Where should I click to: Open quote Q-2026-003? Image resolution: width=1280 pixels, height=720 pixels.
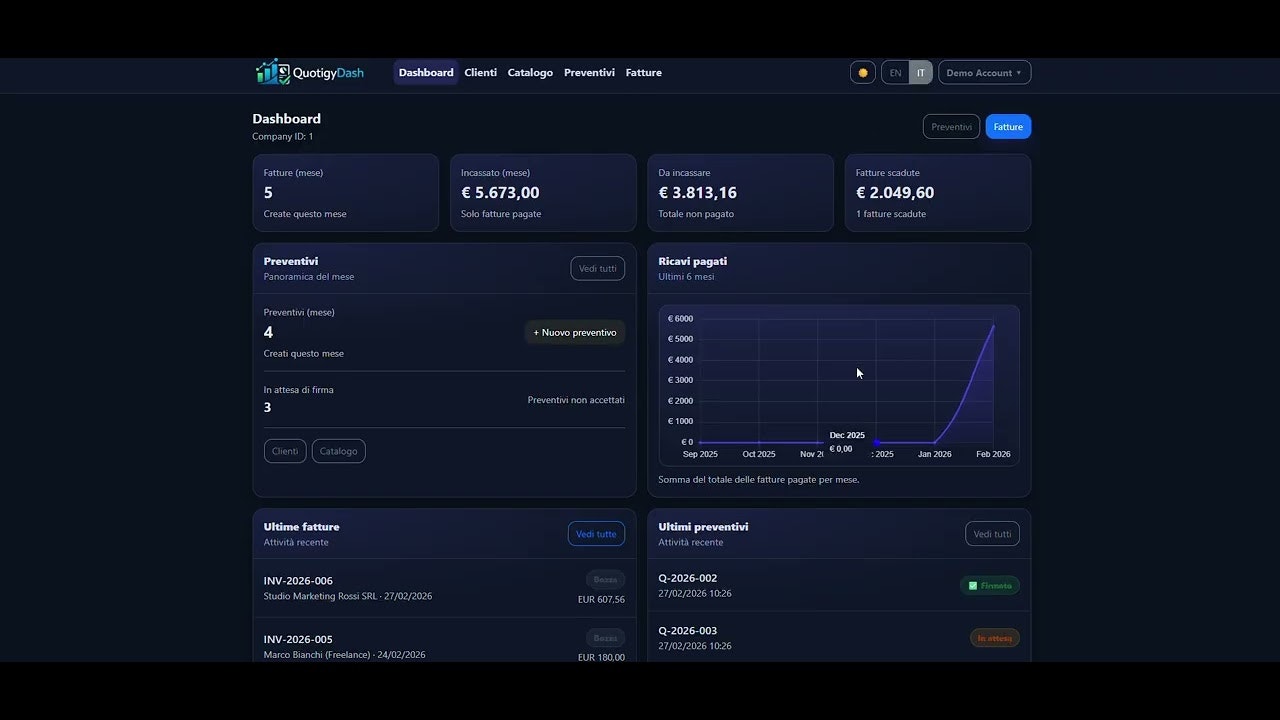tap(688, 631)
